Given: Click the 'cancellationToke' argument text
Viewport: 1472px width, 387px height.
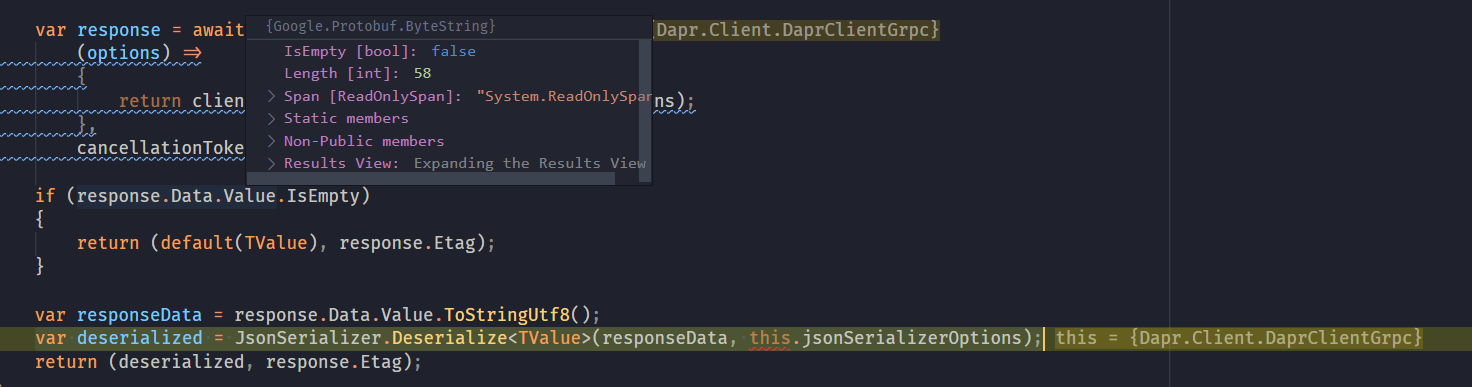Looking at the screenshot, I should pyautogui.click(x=161, y=148).
